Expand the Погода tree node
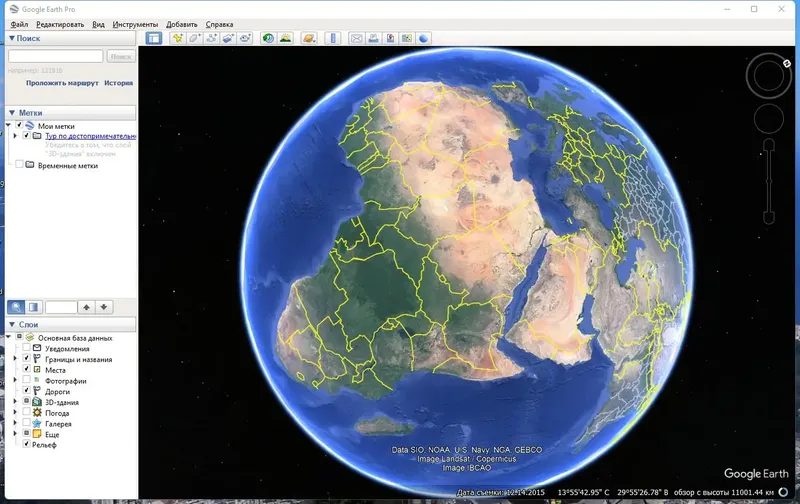 (x=15, y=413)
